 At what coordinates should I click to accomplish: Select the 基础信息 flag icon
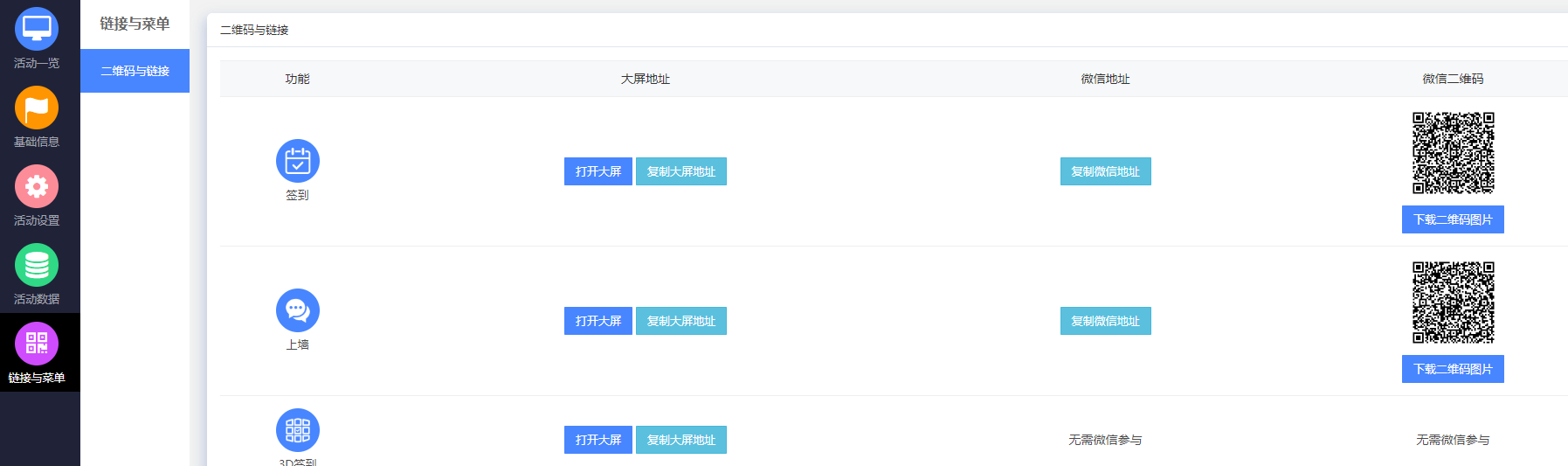(37, 108)
